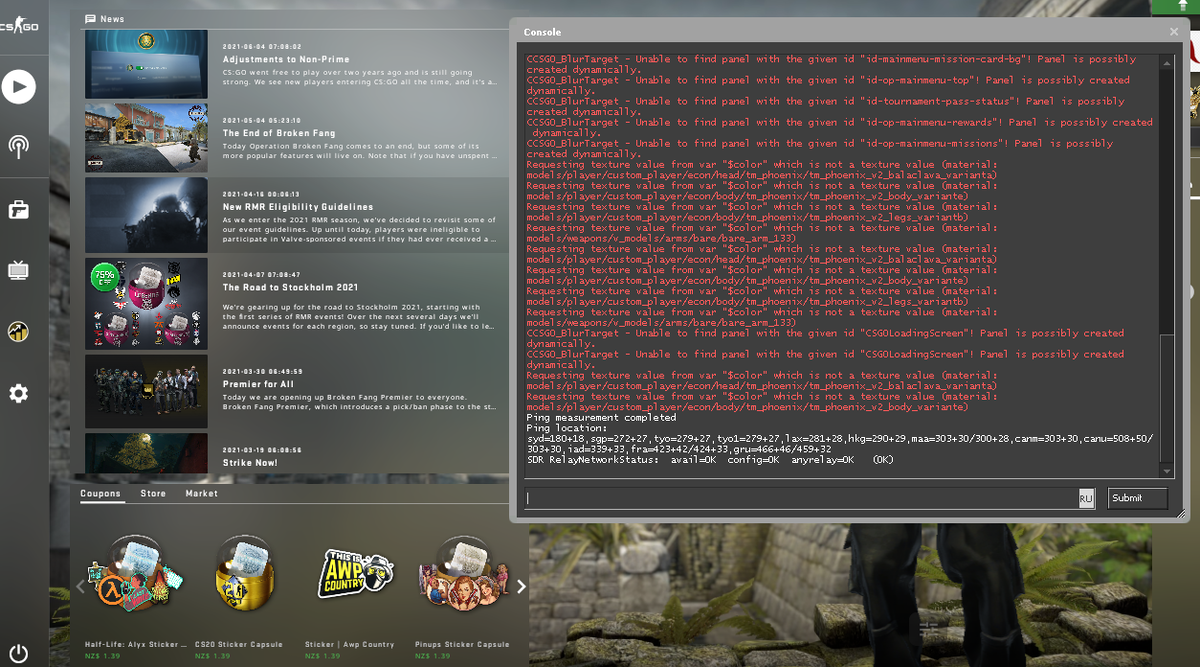Click 'SDR RelayNetworkStatus' console line
Viewport: 1200px width, 667px height.
coord(710,459)
